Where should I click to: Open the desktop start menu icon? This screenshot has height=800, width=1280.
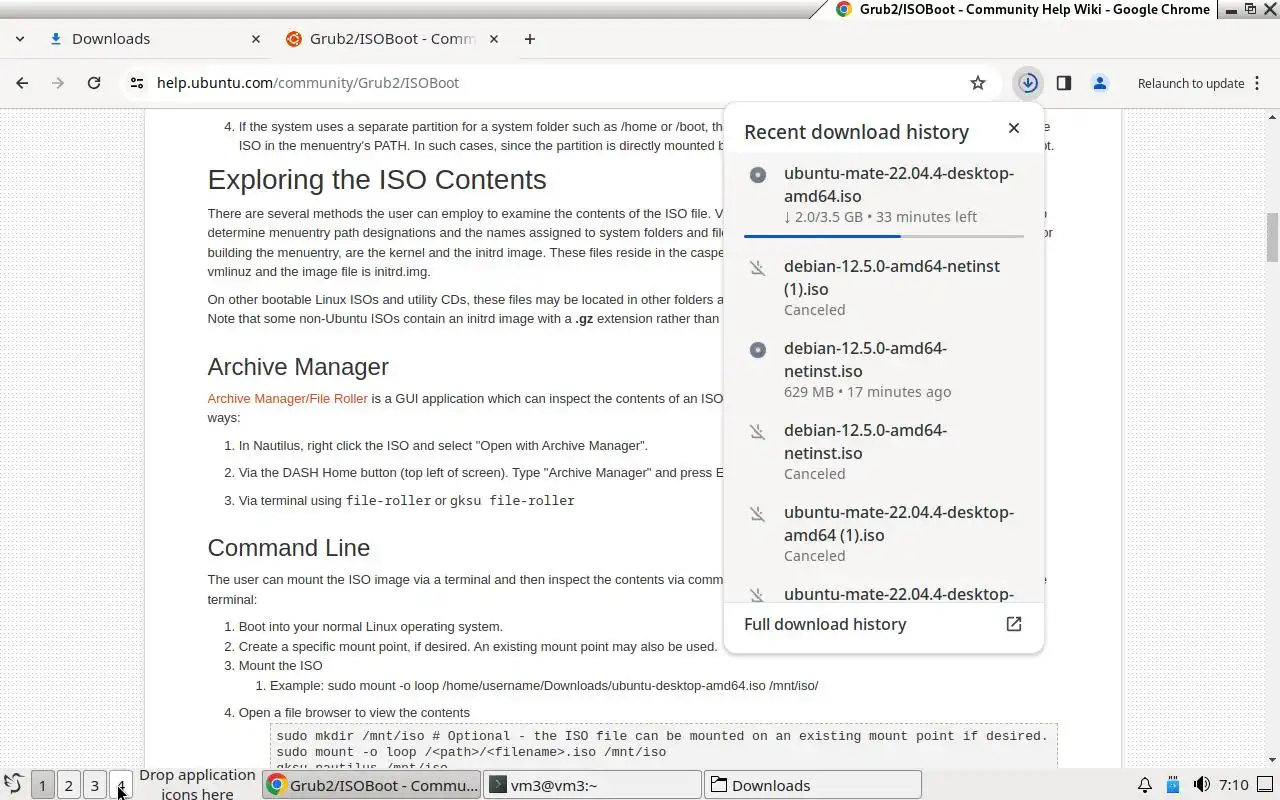(x=14, y=785)
